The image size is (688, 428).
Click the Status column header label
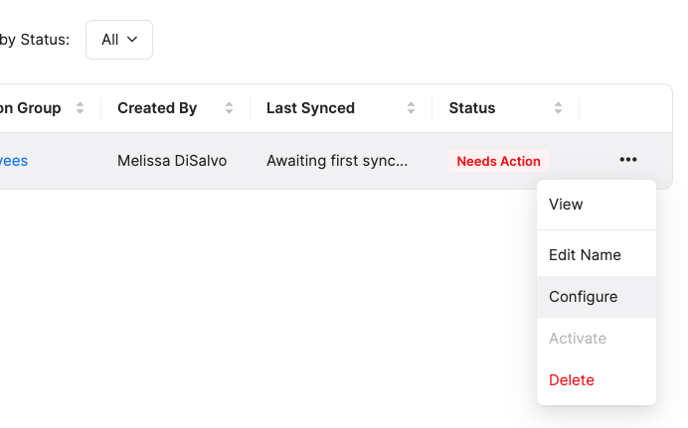[472, 108]
